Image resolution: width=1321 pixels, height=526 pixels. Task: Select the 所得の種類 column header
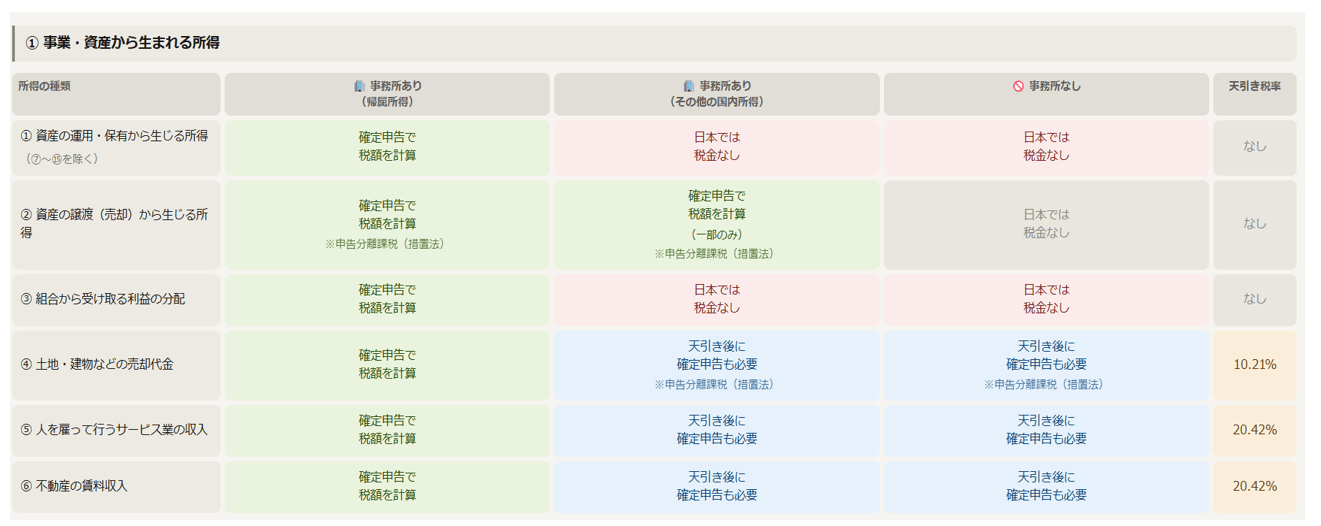(44, 86)
